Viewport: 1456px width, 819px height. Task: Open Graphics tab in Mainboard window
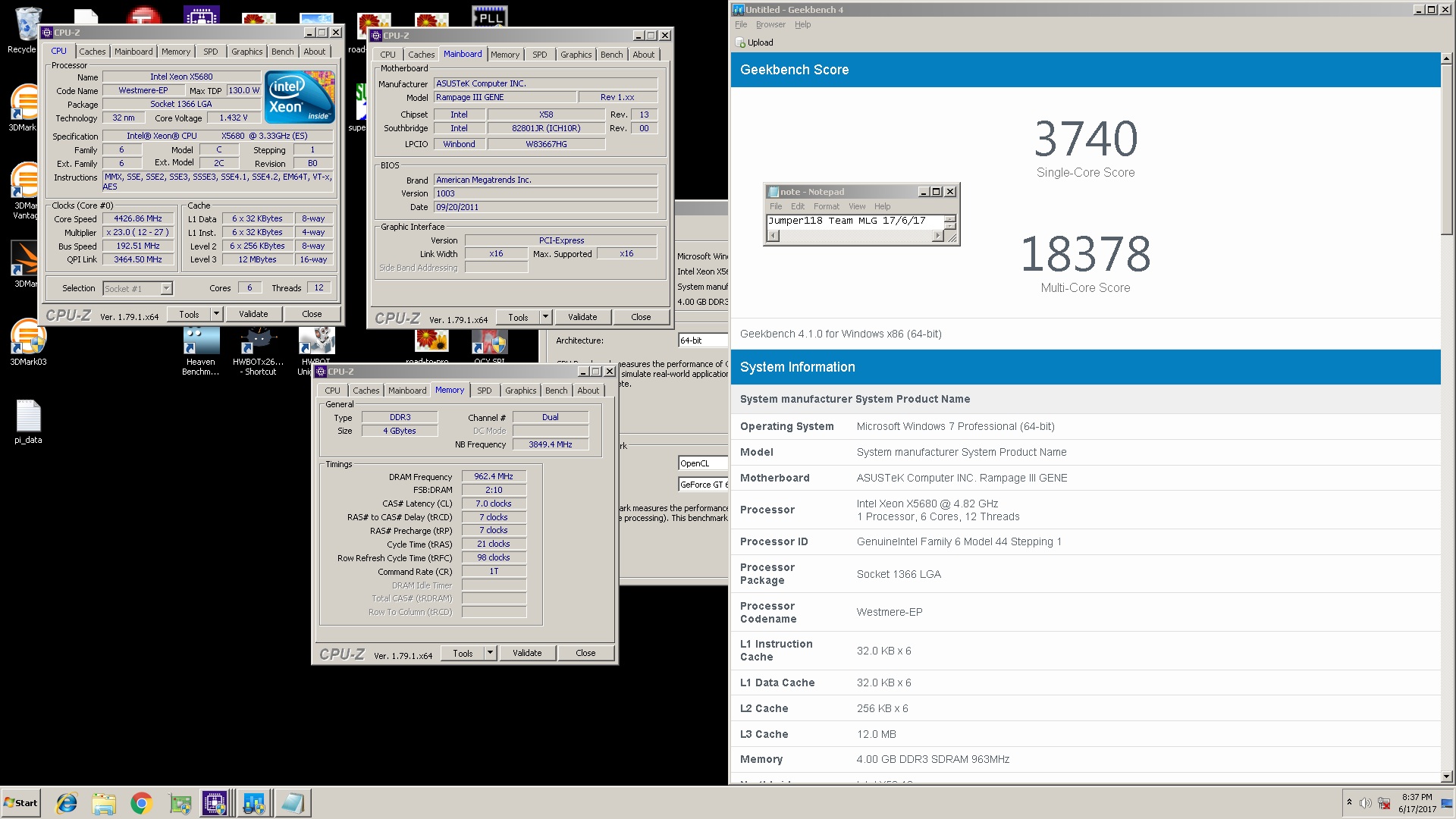pyautogui.click(x=576, y=55)
